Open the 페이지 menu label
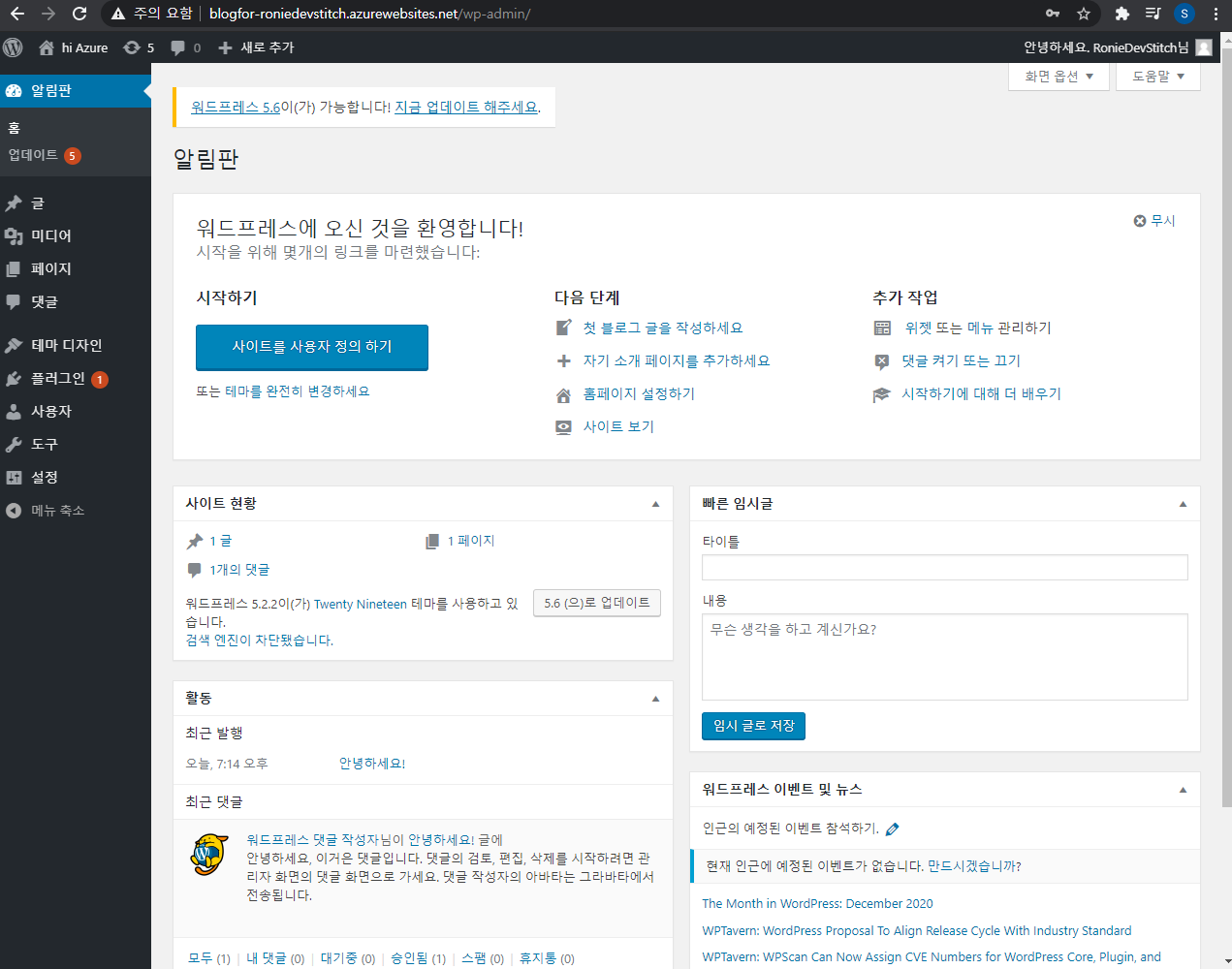1232x969 pixels. [x=51, y=268]
